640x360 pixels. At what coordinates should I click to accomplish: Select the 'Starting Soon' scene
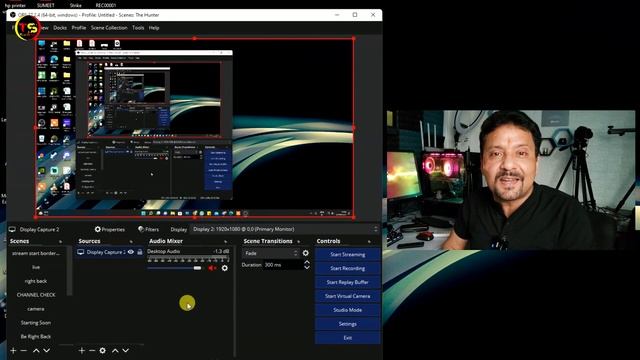pyautogui.click(x=36, y=322)
